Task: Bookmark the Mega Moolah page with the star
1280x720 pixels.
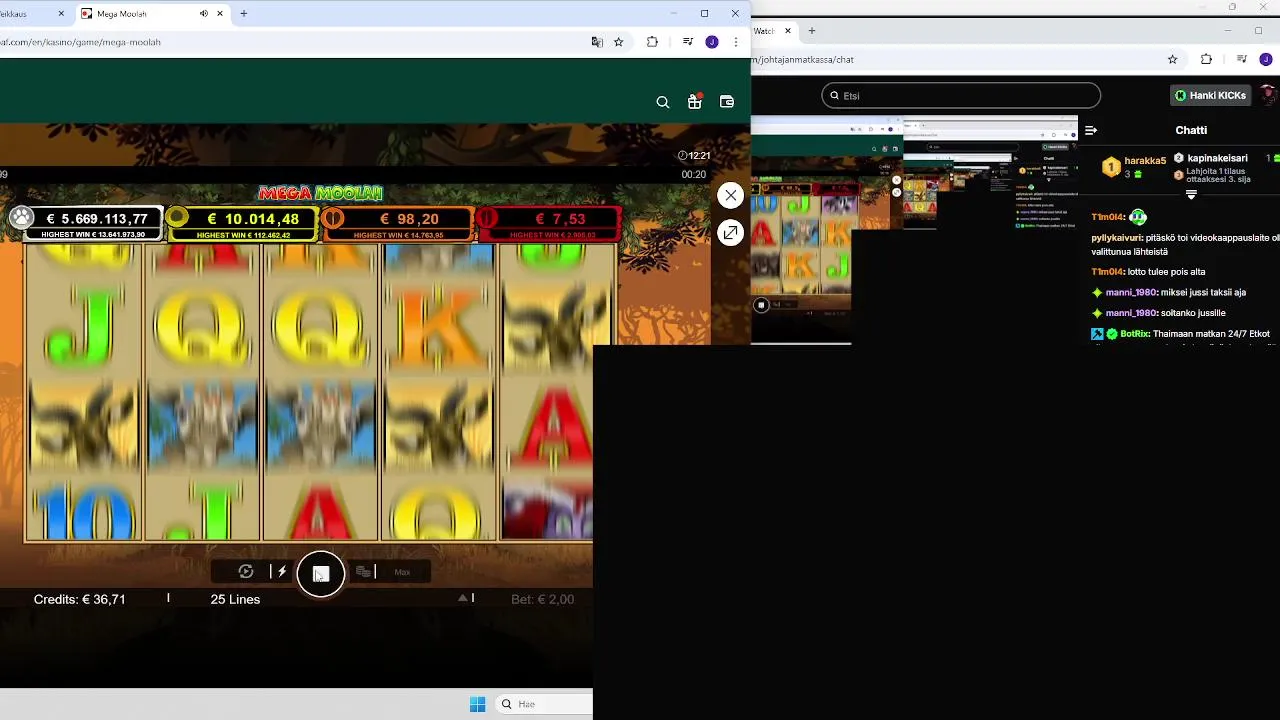Action: [x=619, y=42]
